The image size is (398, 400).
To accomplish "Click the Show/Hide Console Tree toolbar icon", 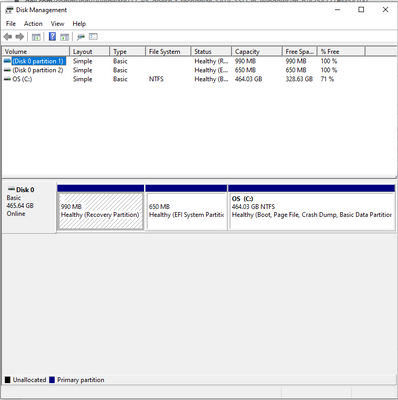I will tap(36, 37).
